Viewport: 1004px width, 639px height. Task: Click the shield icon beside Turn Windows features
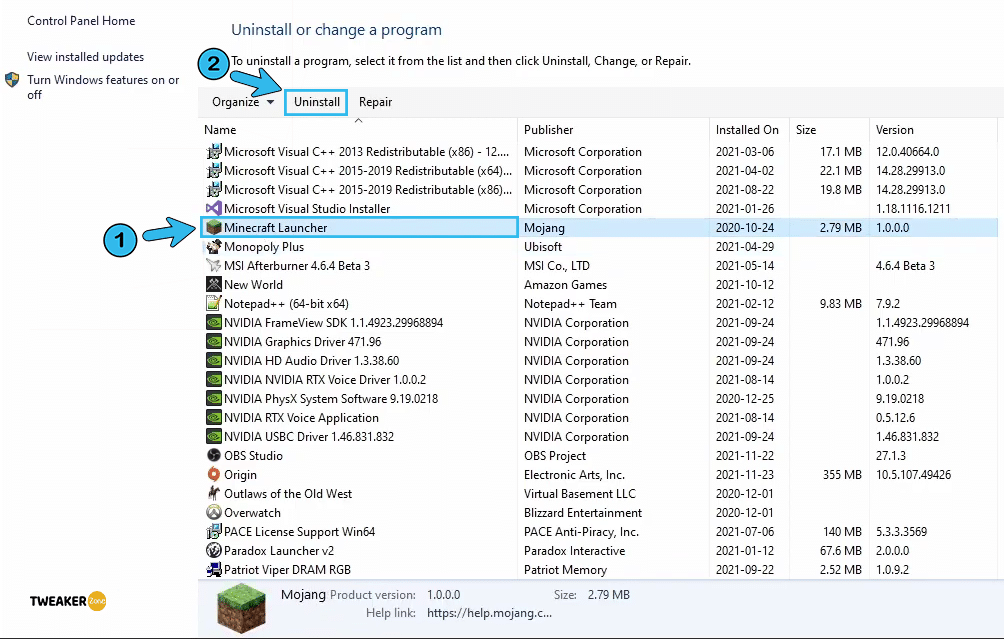(12, 80)
